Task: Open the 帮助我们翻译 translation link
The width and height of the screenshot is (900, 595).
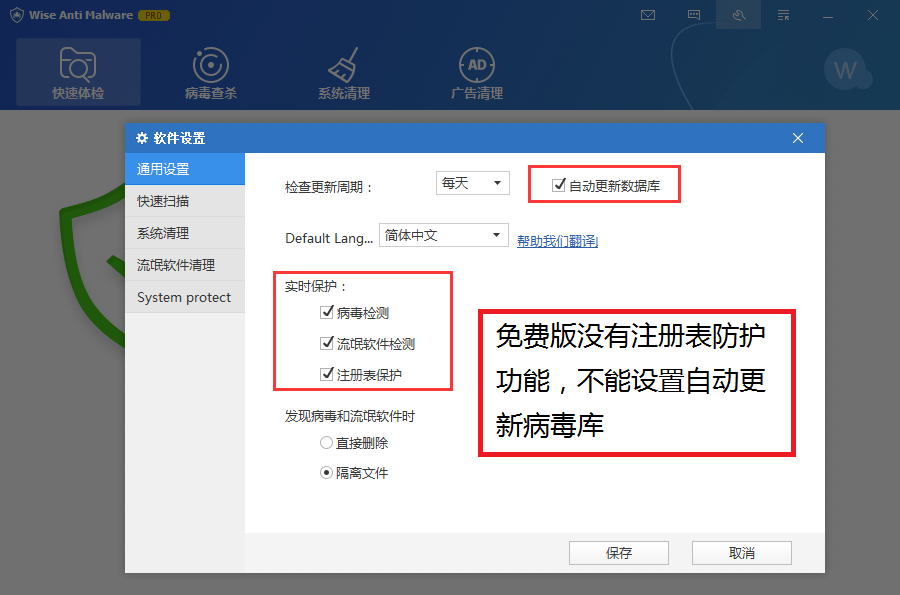Action: click(x=557, y=240)
